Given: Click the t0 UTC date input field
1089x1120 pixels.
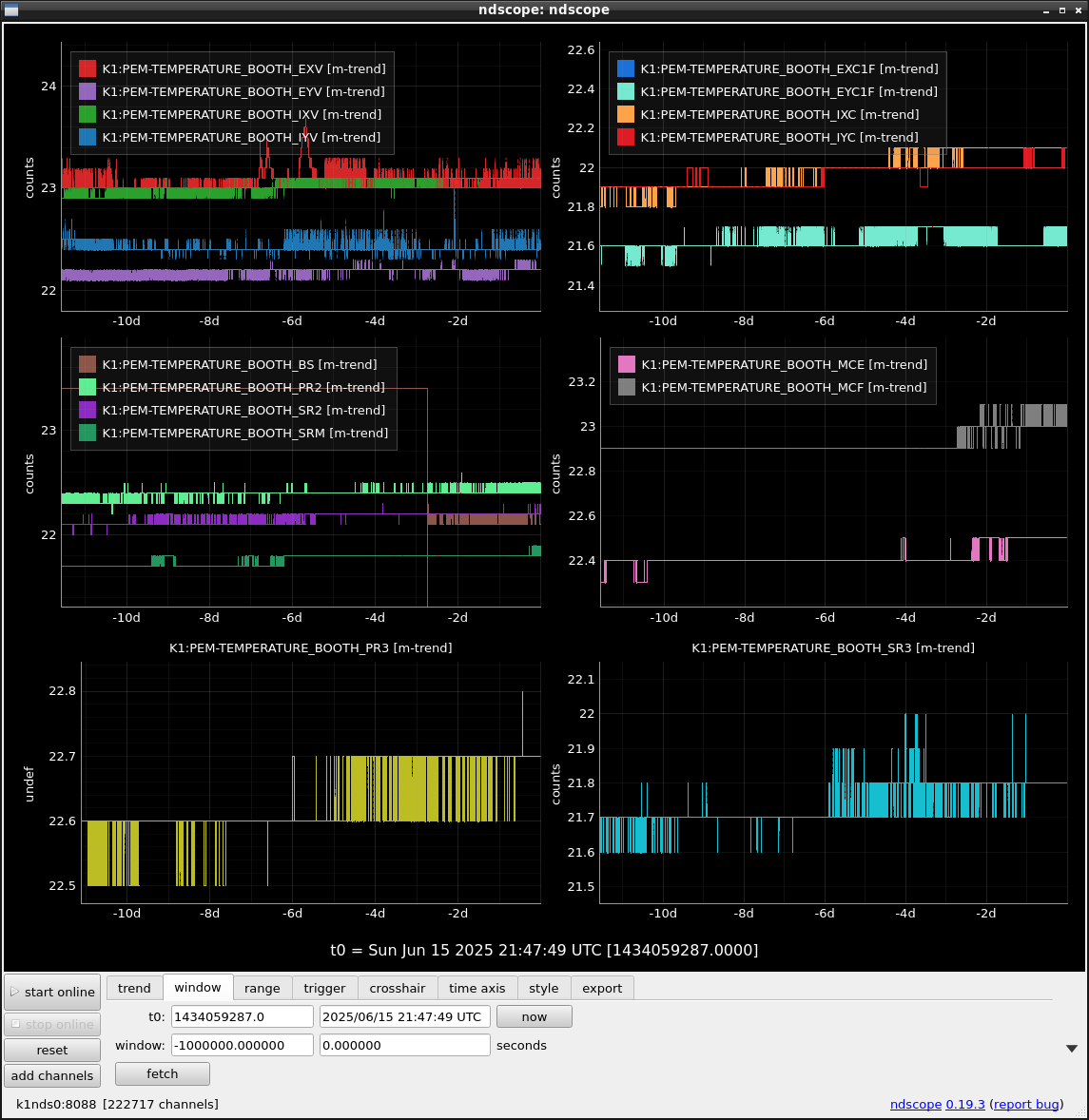Looking at the screenshot, I should [x=404, y=1016].
